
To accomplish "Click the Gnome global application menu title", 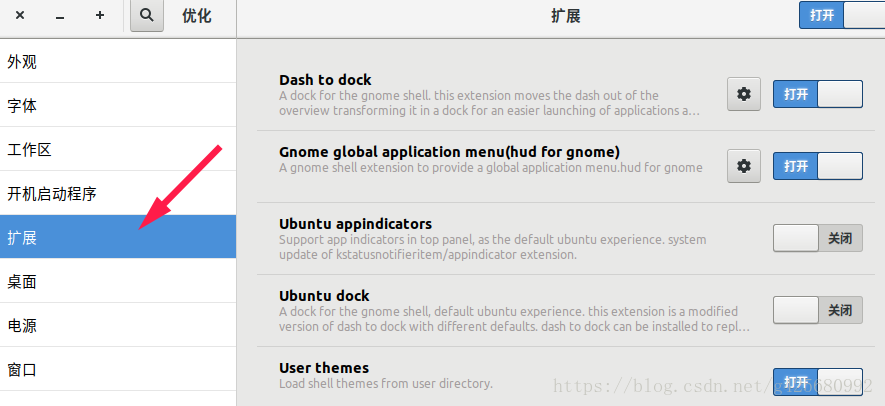I will point(449,152).
